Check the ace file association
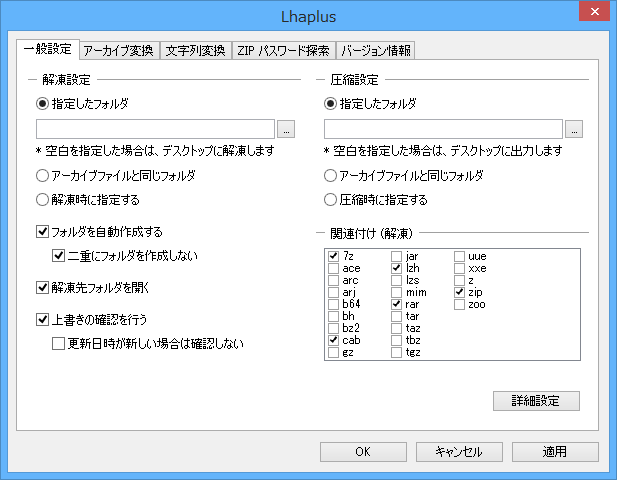The height and width of the screenshot is (480, 617). point(333,268)
